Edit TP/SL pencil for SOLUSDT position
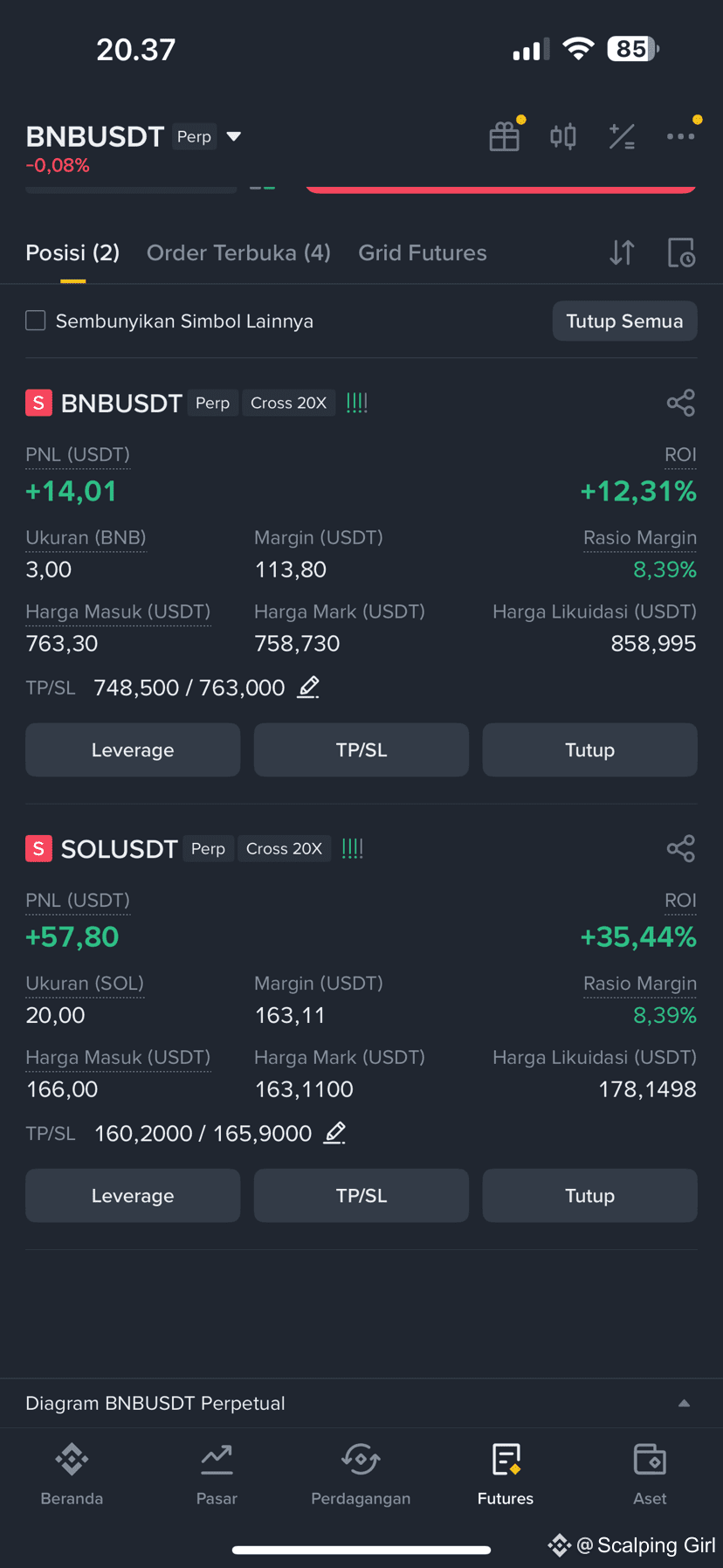The width and height of the screenshot is (723, 1568). coord(335,1133)
